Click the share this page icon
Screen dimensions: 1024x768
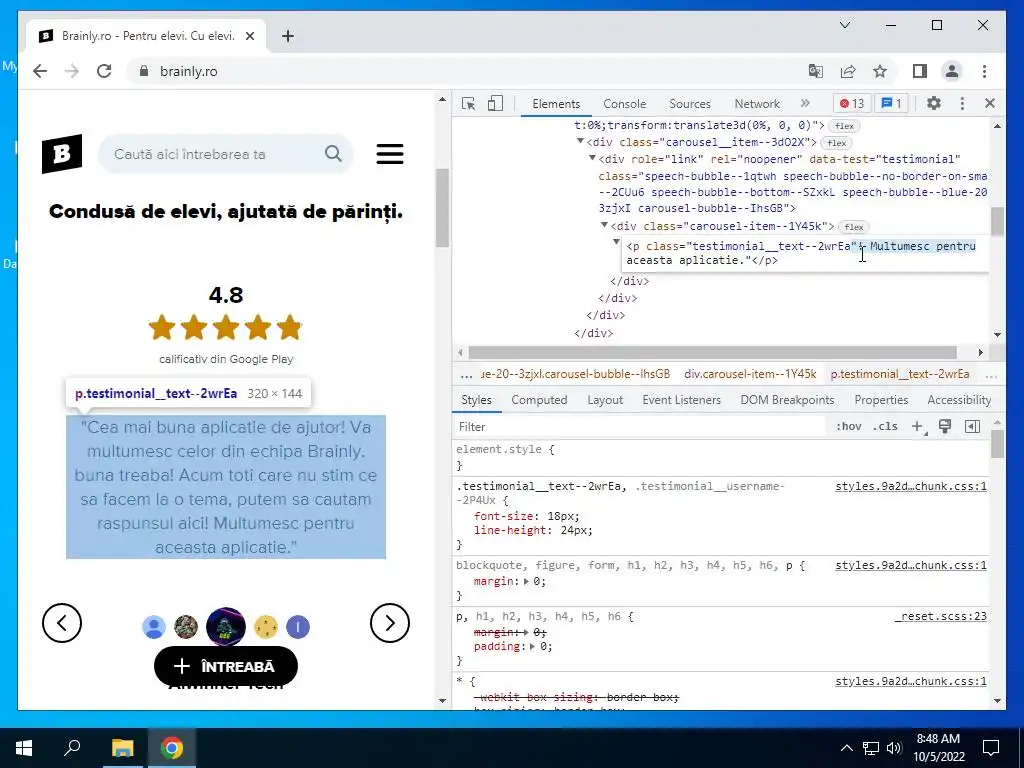click(848, 71)
